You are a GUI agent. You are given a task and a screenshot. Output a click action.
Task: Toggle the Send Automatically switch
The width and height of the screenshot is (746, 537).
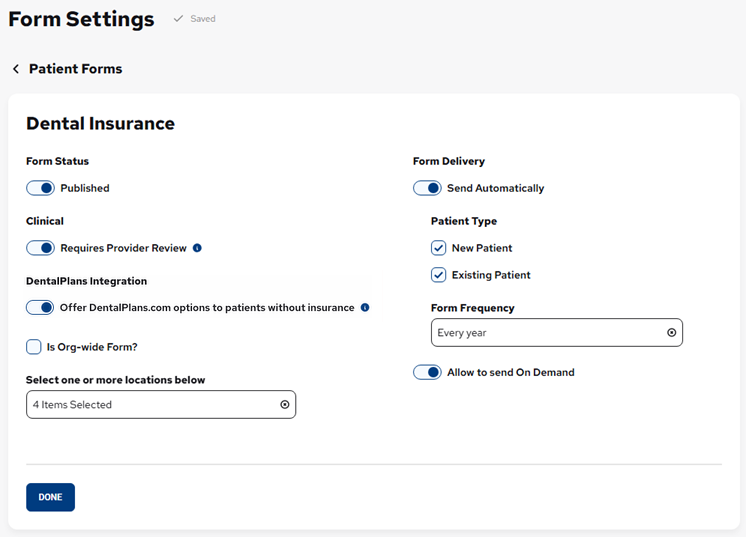427,188
